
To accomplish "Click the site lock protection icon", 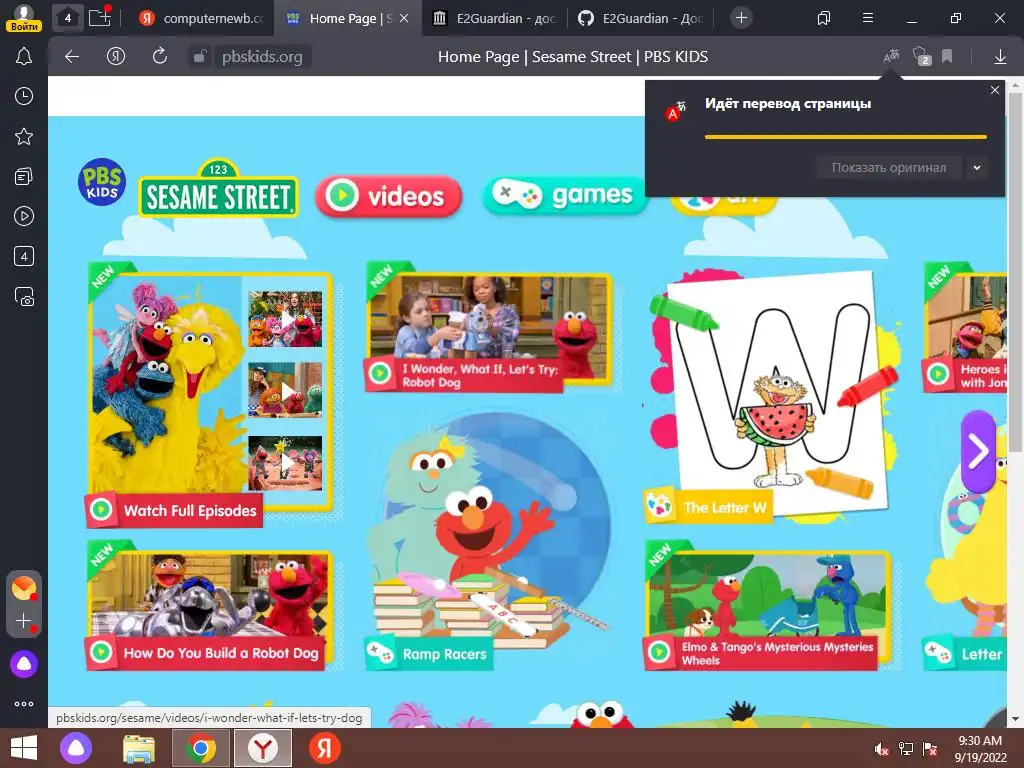I will tap(199, 57).
